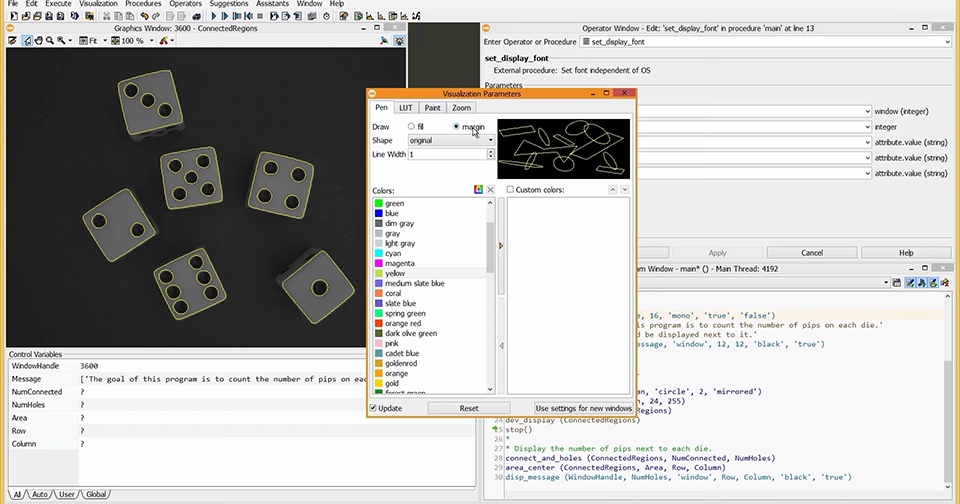960x504 pixels.
Task: Select the magnifying glass tool in Graphics Window
Action: [x=50, y=40]
